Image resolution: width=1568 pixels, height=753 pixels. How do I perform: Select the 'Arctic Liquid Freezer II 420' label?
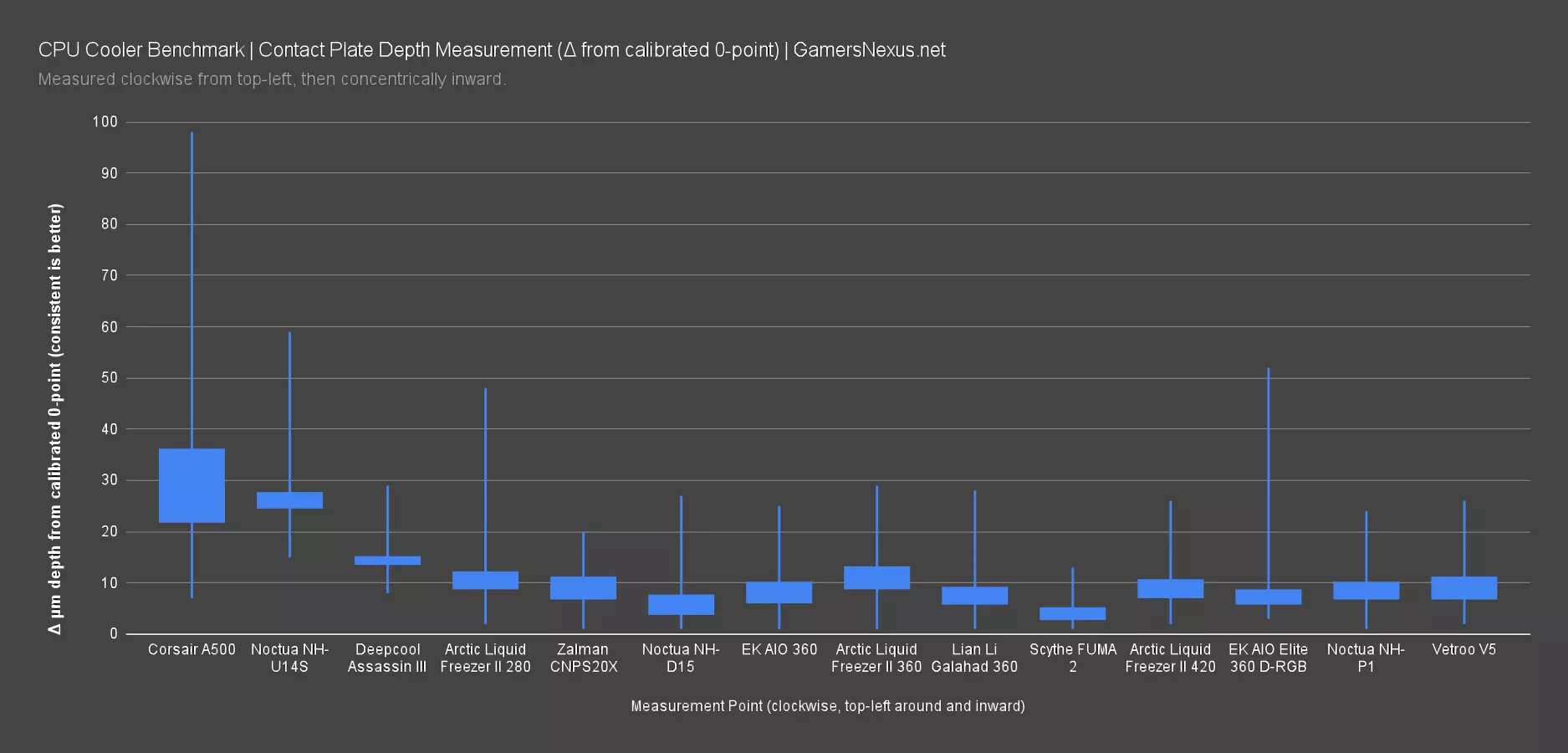(x=1170, y=658)
